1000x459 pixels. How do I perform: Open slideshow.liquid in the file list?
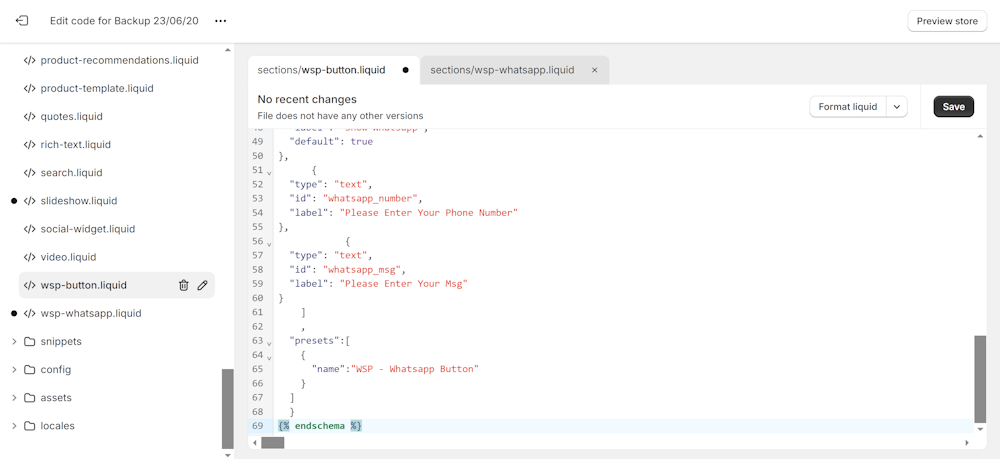tap(78, 201)
